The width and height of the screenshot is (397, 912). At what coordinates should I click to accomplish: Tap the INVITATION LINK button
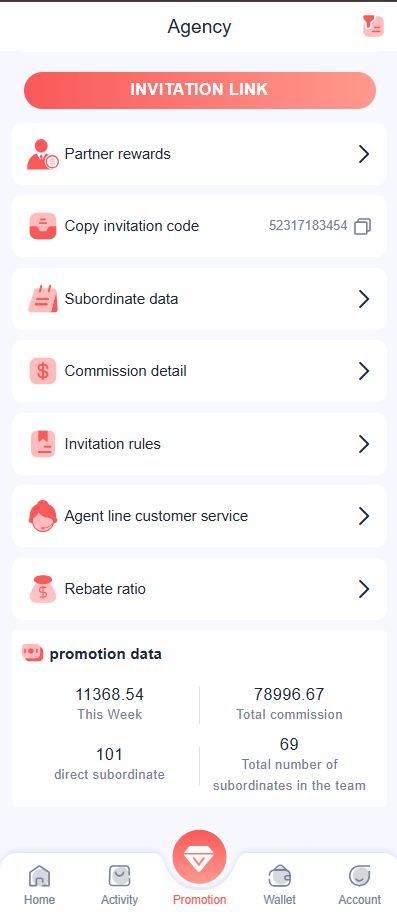click(x=199, y=90)
